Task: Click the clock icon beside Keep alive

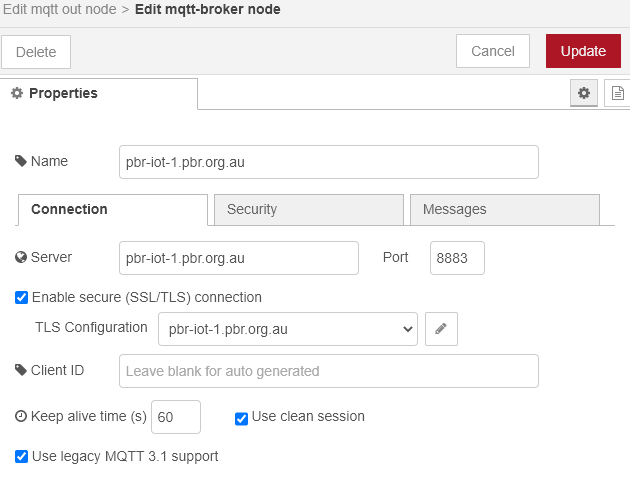Action: click(21, 416)
